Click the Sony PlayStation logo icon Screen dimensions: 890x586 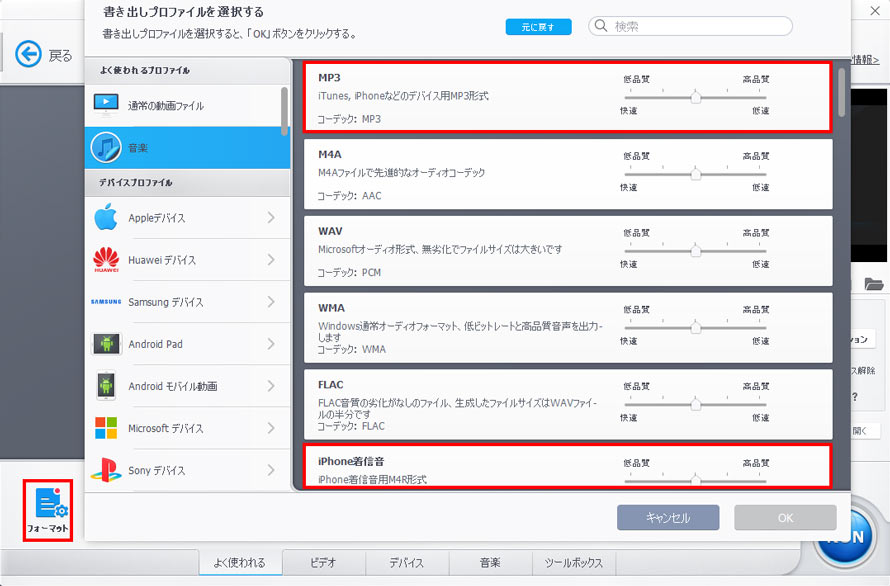tap(106, 470)
